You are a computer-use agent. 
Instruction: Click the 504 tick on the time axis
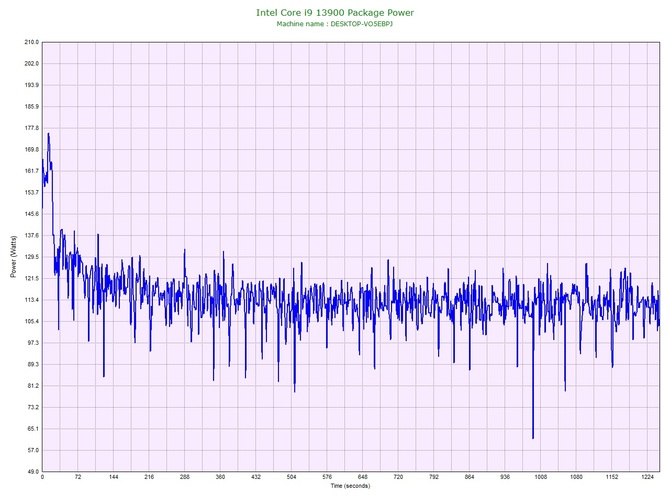point(291,477)
